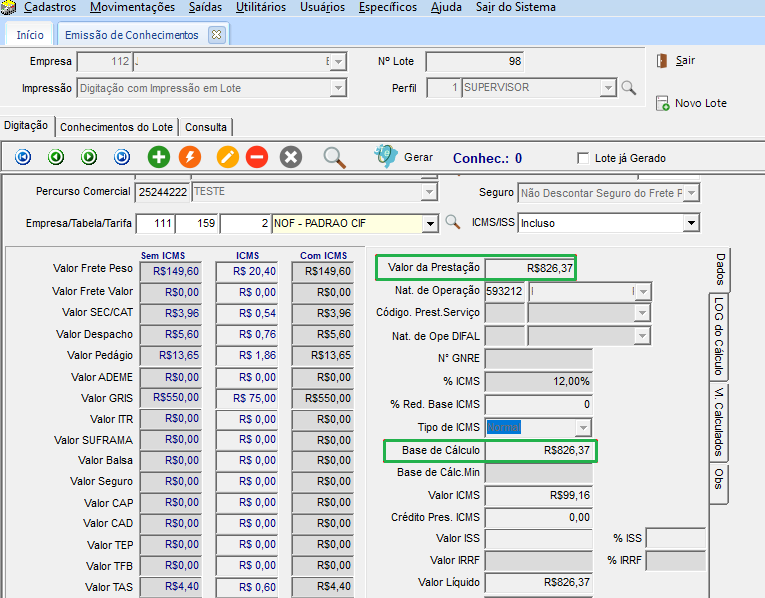
Task: Click the orange lightning bolt icon
Action: click(x=189, y=157)
